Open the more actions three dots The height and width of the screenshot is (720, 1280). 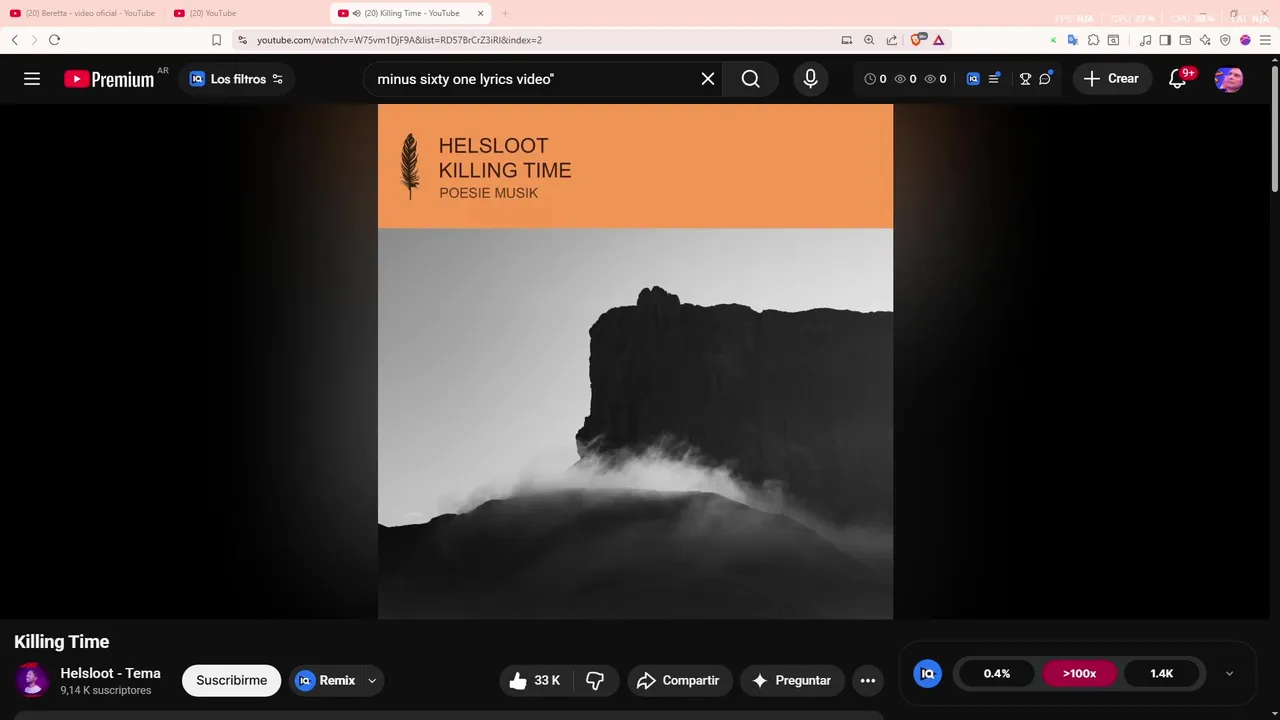coord(868,680)
